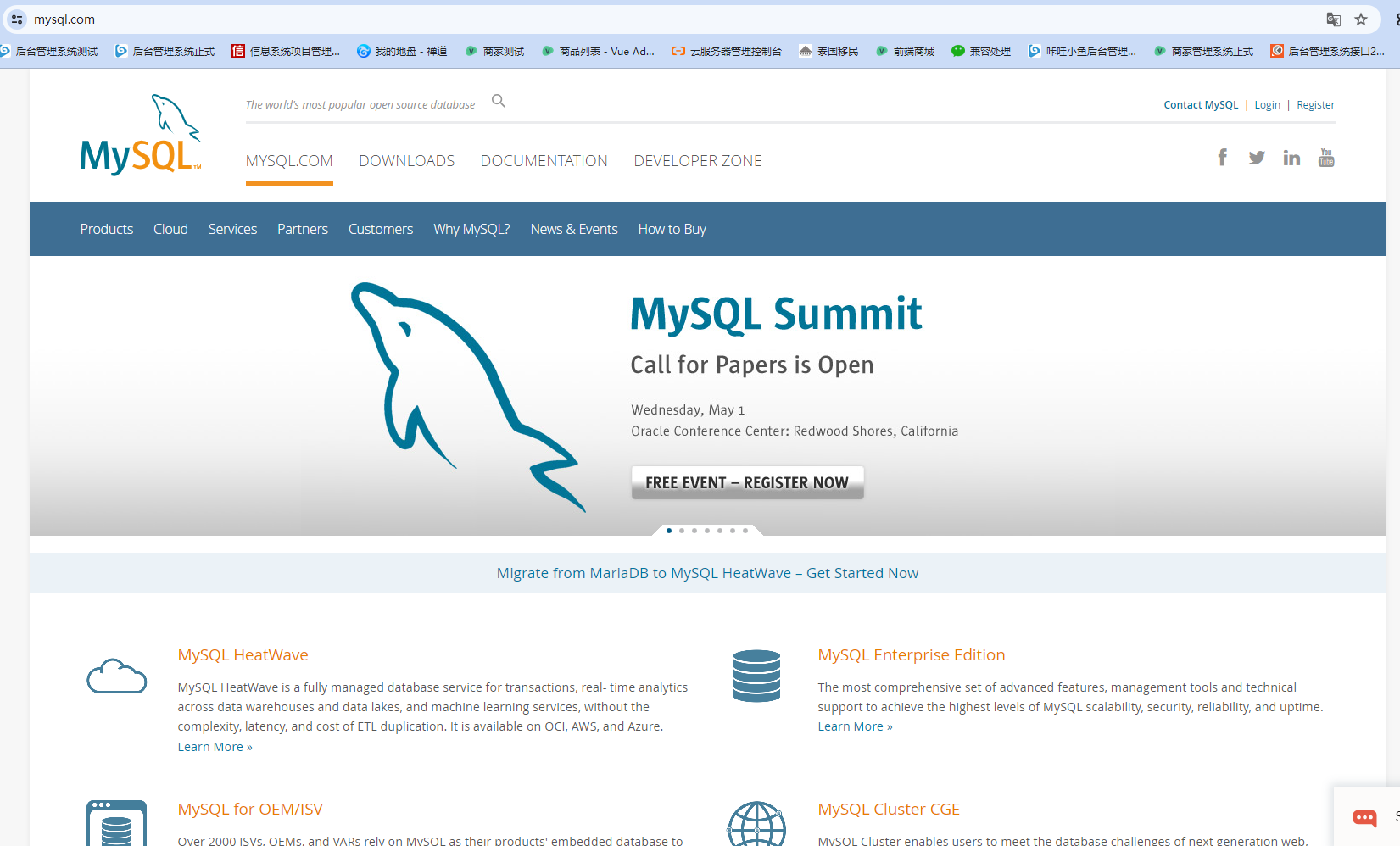Click the database icon beside MySQL Enterprise Edition
Screen dimensions: 1400x846
(756, 676)
